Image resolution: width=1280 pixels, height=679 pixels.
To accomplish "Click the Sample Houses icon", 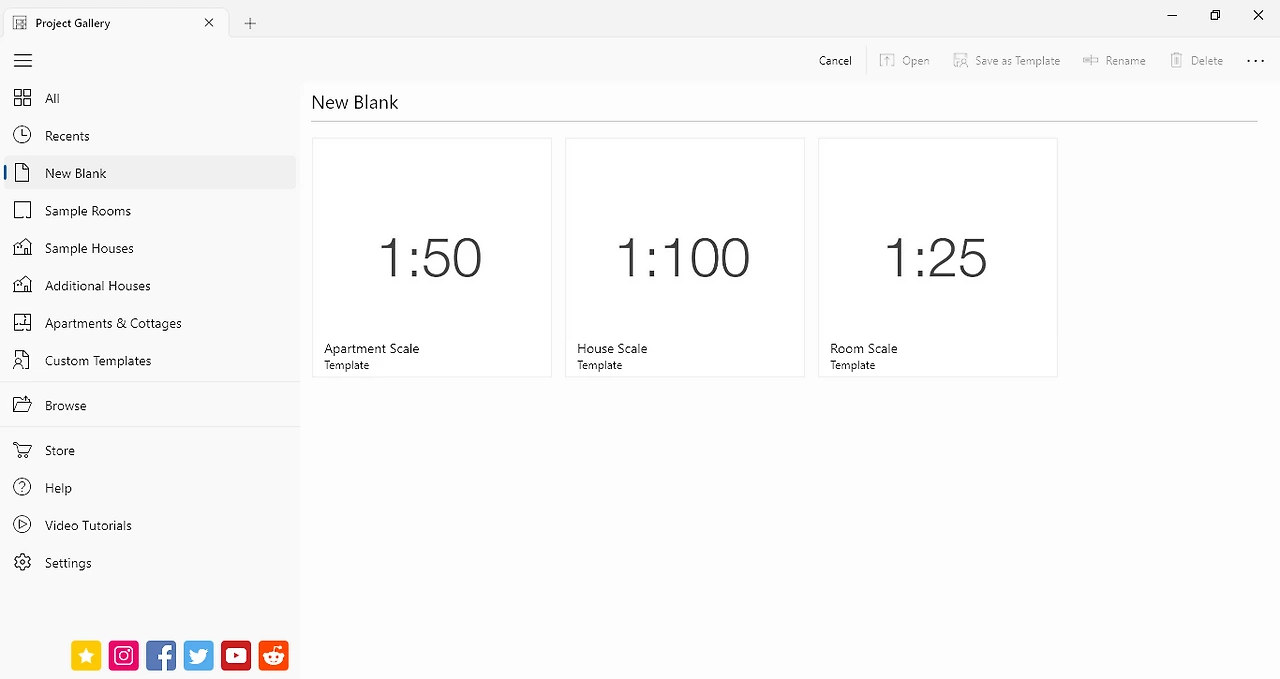I will (x=22, y=248).
